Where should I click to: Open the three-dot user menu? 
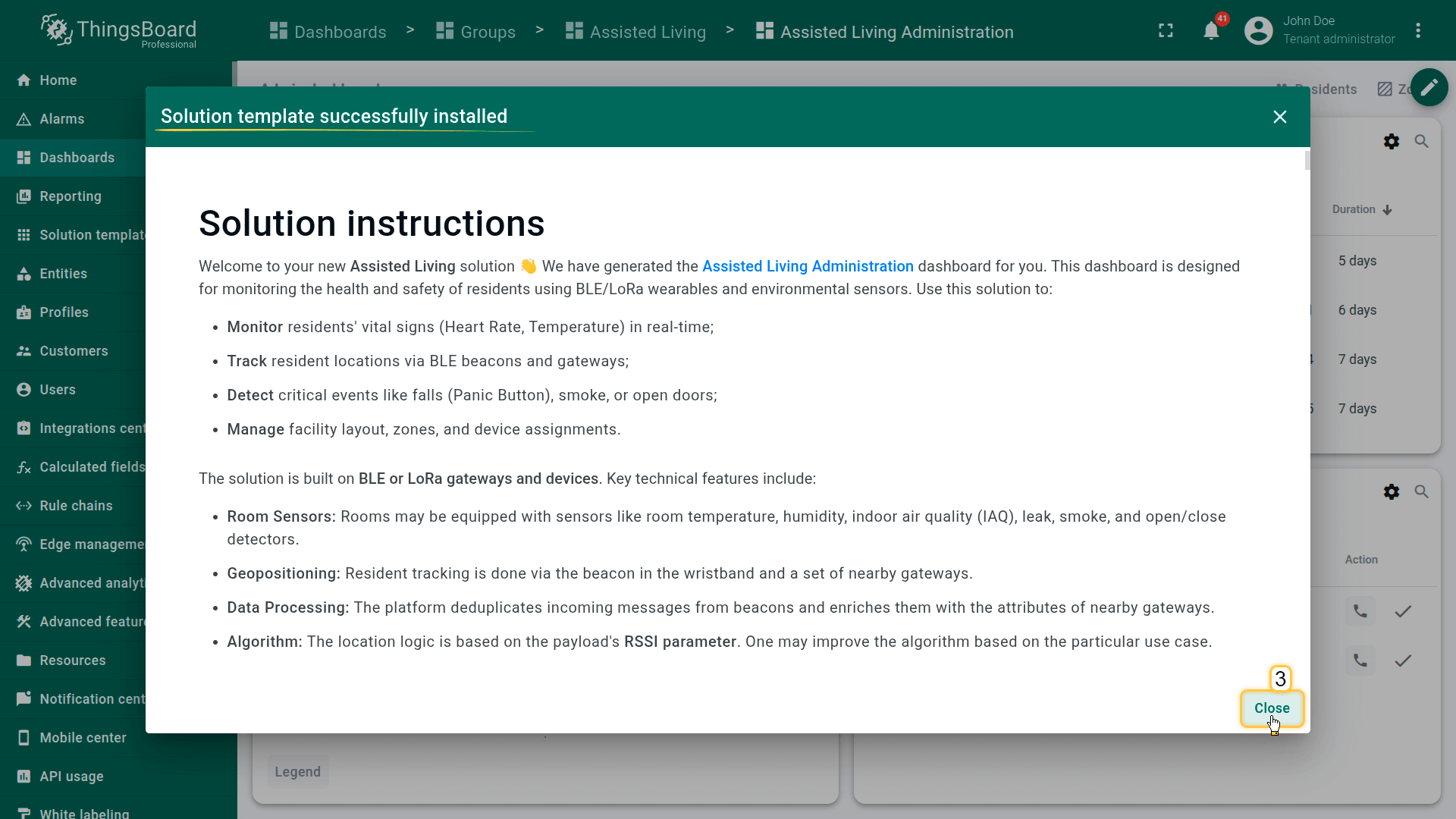pyautogui.click(x=1417, y=31)
